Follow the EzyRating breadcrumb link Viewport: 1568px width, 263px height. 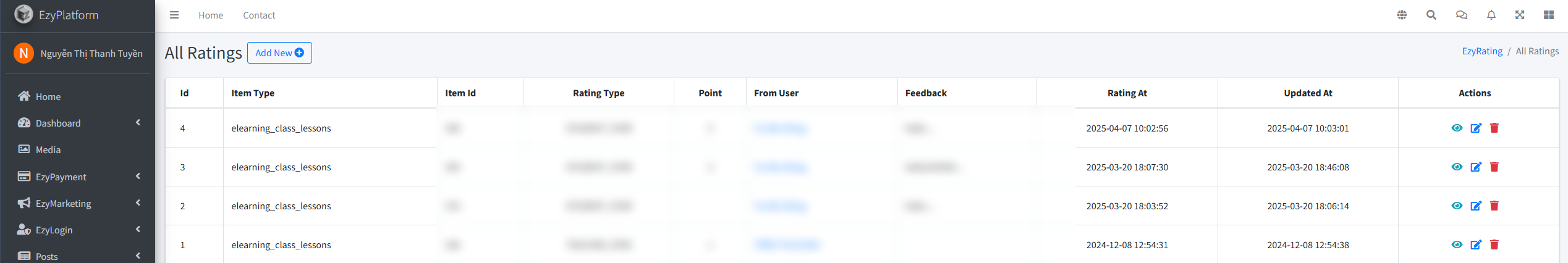click(x=1481, y=51)
